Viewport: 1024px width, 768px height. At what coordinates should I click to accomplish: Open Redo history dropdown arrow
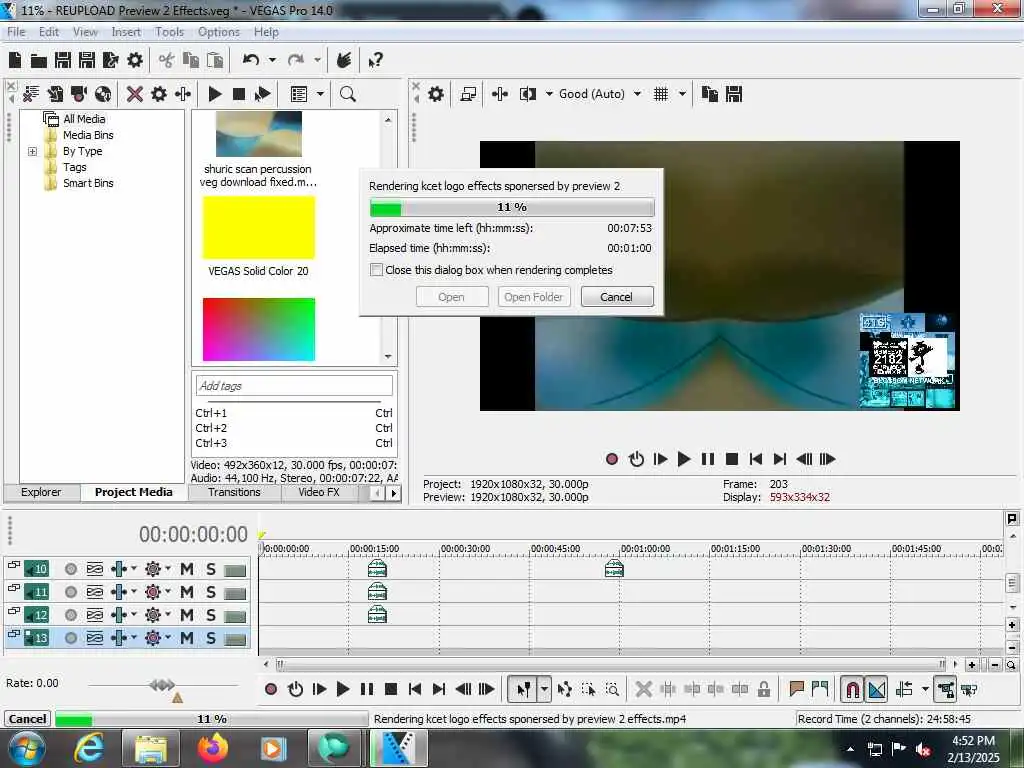click(x=317, y=61)
